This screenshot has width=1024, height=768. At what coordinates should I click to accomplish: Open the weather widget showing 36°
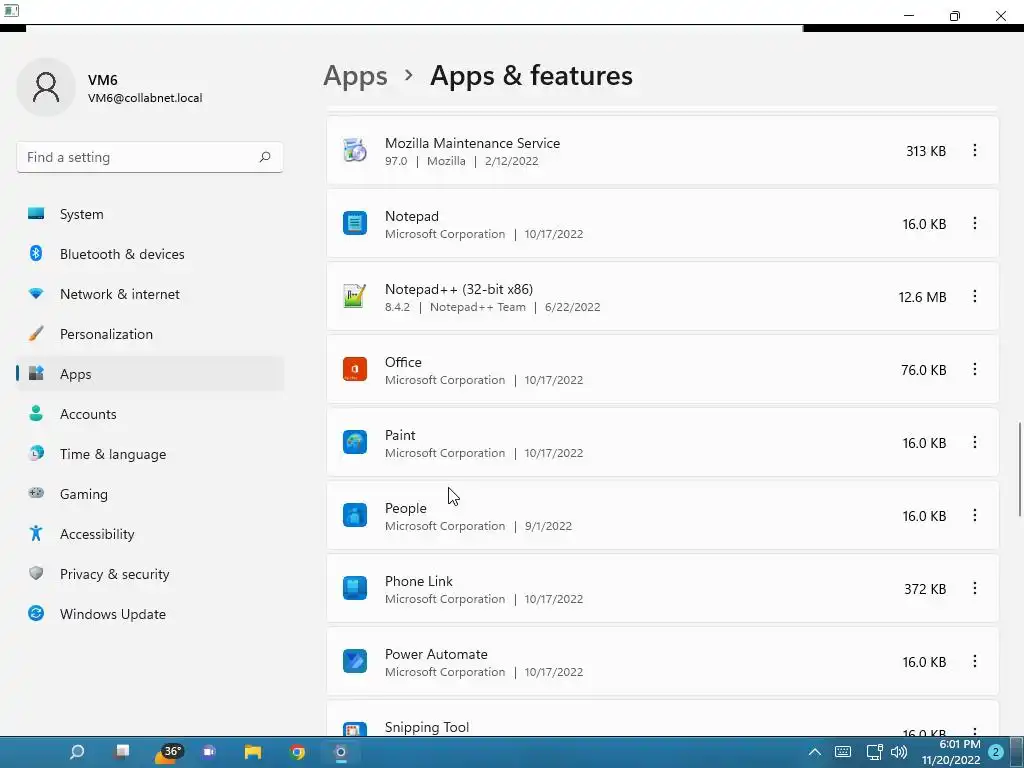click(168, 752)
